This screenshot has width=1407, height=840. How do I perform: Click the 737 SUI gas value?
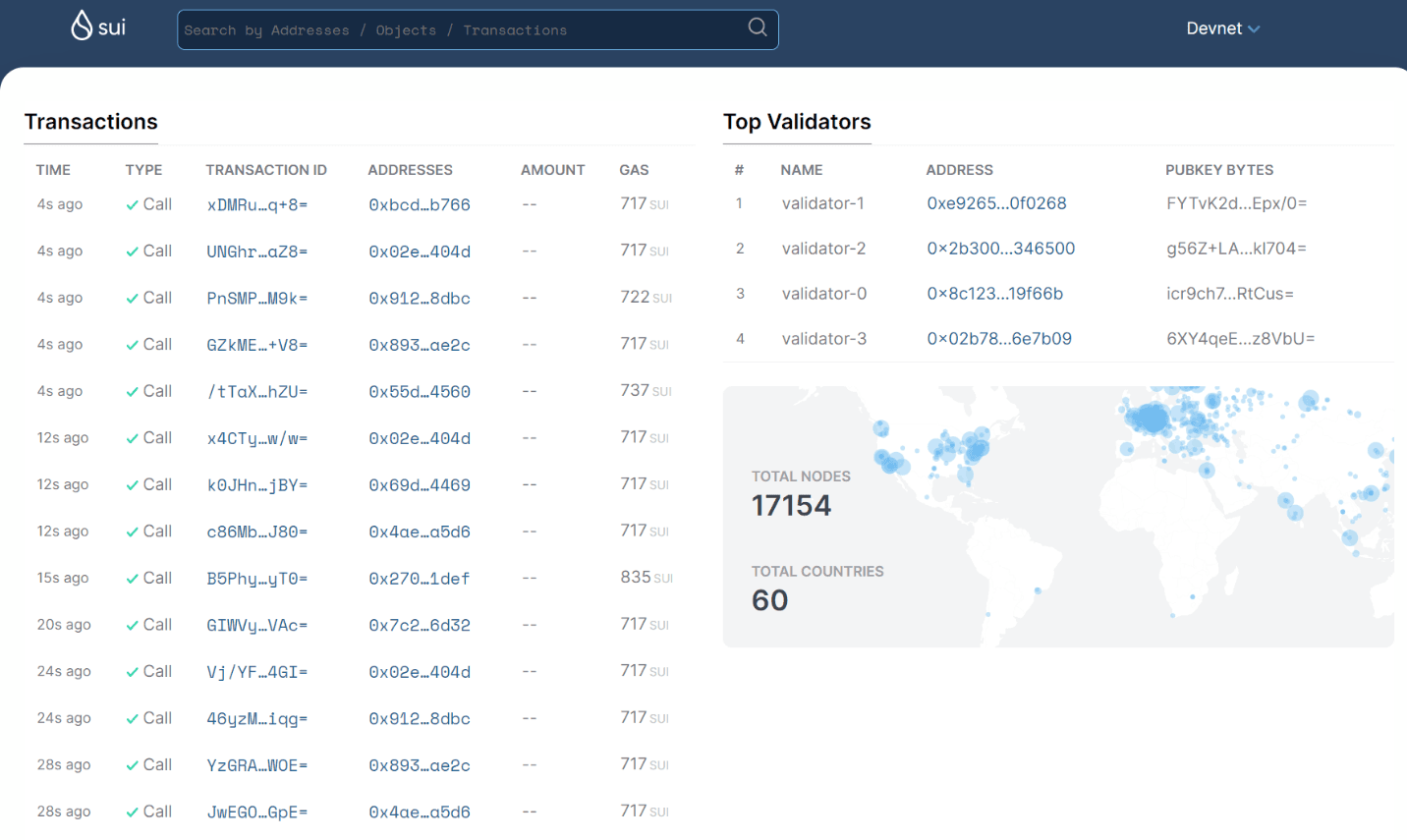click(646, 390)
